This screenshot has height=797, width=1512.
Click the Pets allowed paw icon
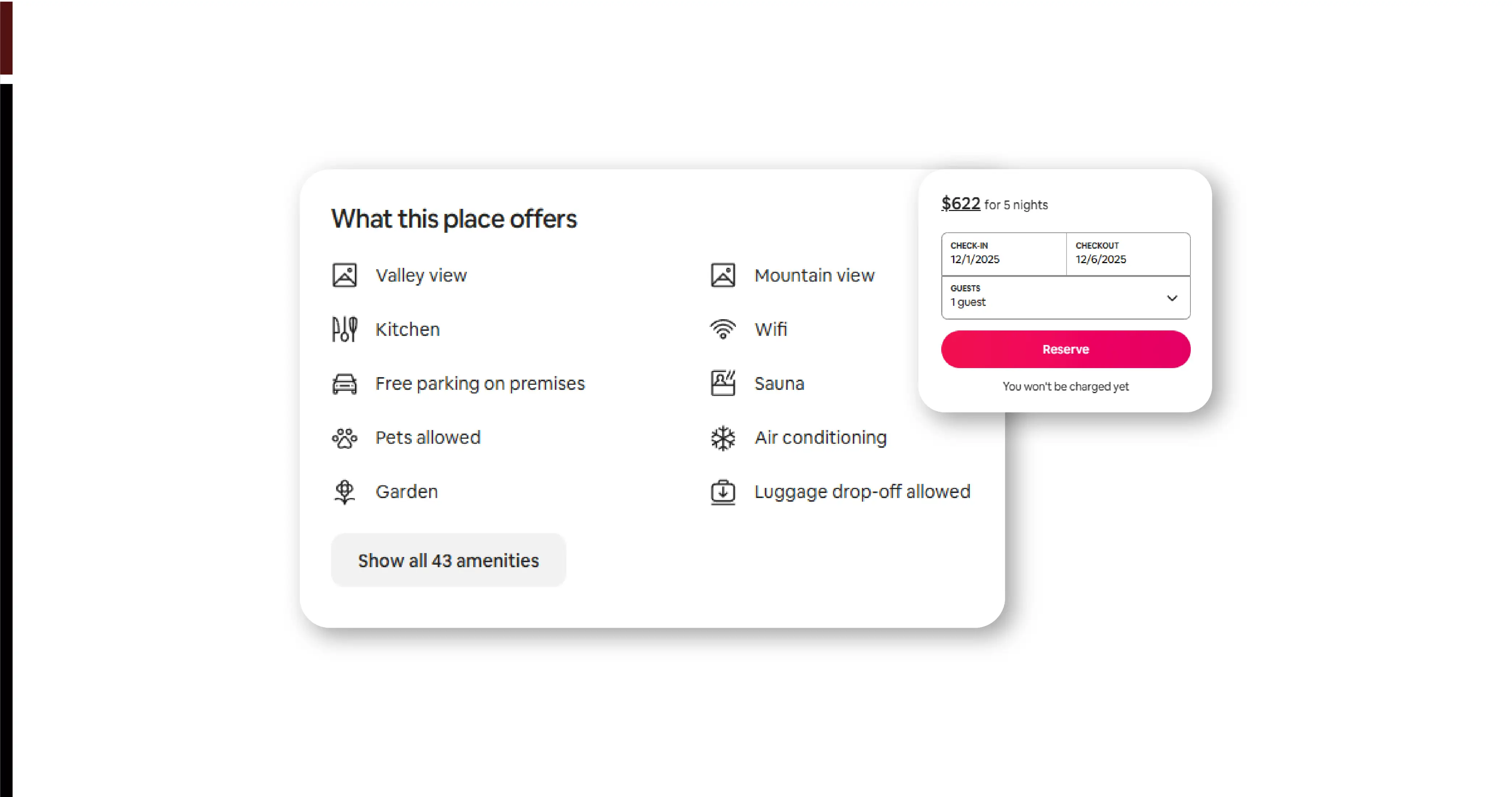click(344, 438)
